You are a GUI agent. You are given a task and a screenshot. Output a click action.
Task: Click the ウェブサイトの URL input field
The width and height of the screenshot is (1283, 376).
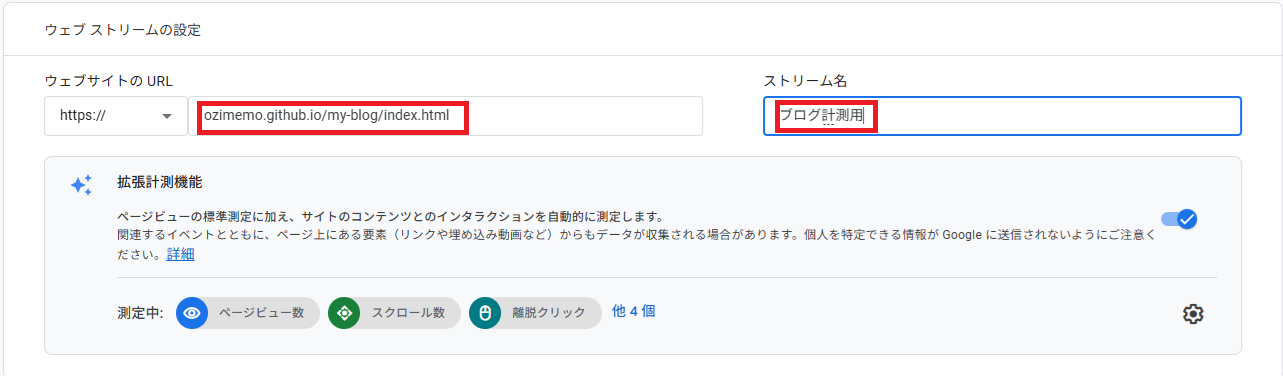click(x=446, y=116)
